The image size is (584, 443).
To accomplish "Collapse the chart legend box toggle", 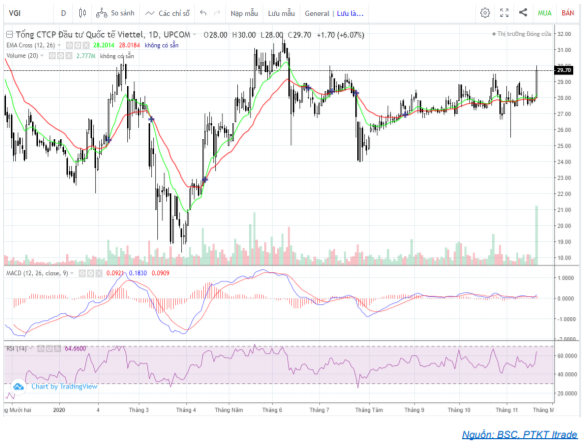I will (x=9, y=35).
